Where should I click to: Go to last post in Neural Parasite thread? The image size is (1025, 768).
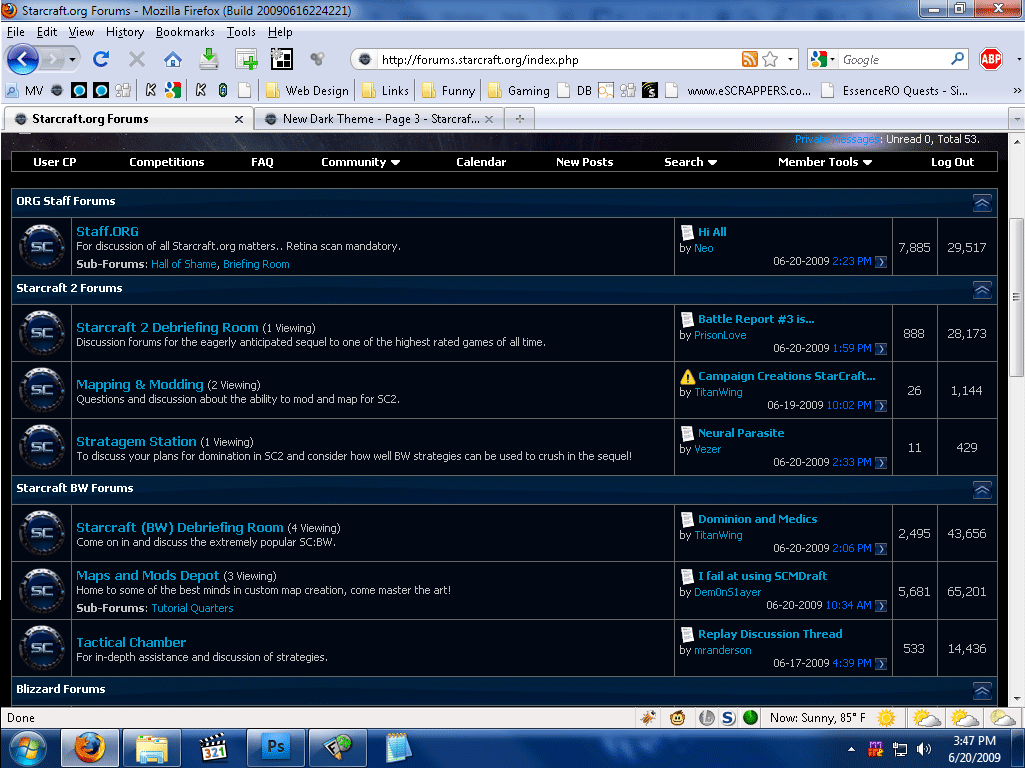pos(881,463)
